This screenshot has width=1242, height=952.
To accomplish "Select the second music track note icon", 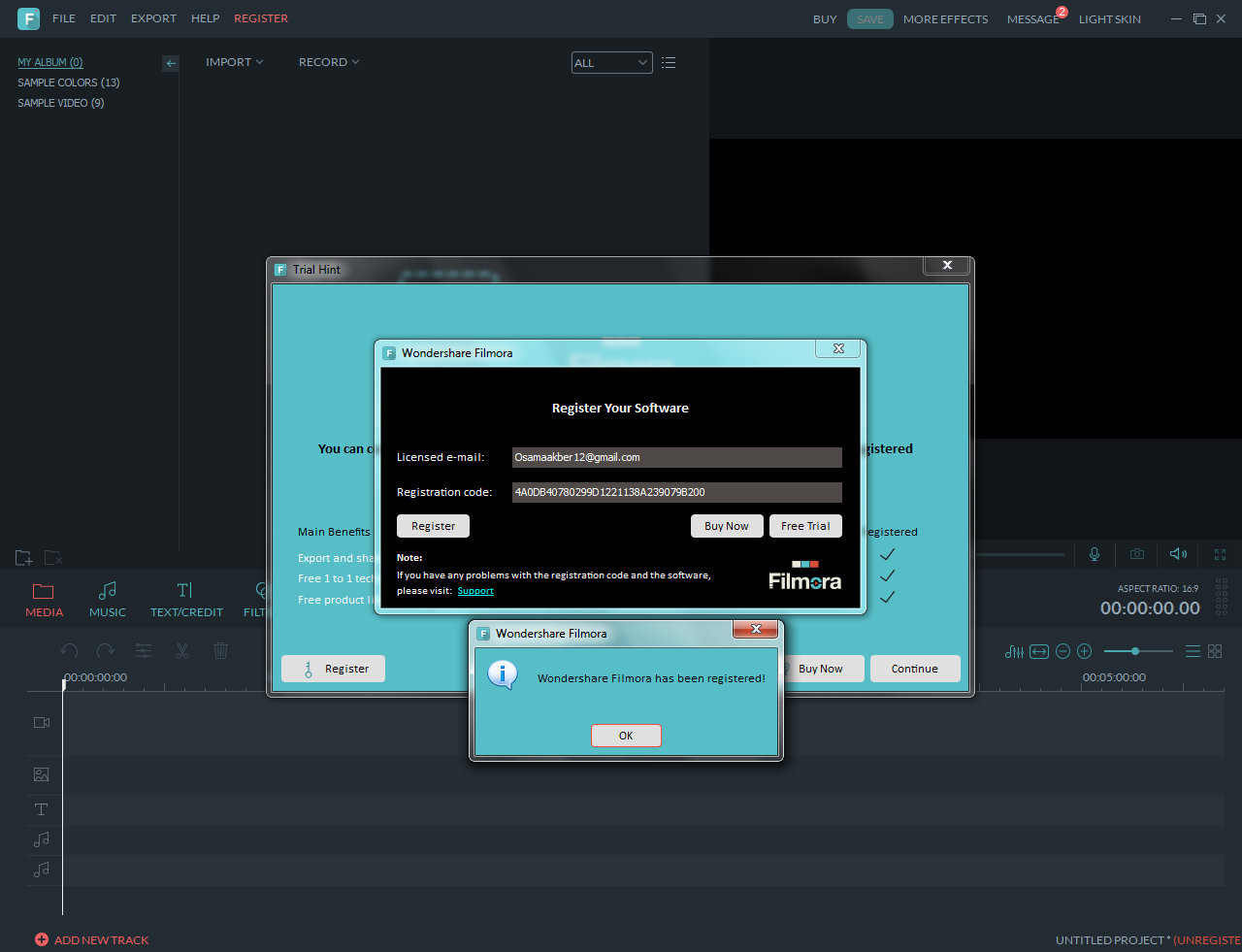I will tap(42, 870).
